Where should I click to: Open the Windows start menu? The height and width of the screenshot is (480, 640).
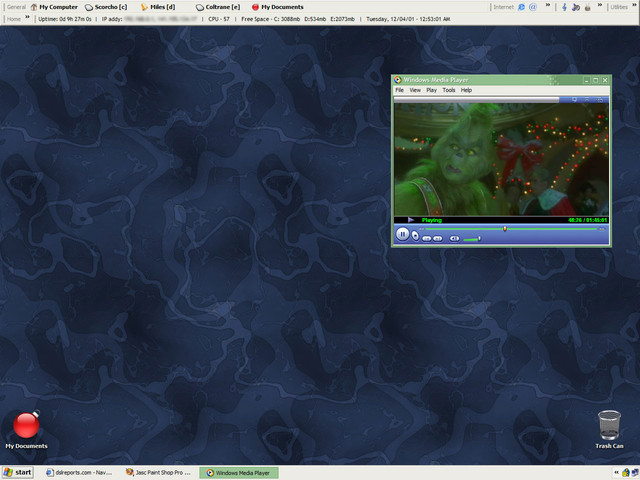click(17, 473)
